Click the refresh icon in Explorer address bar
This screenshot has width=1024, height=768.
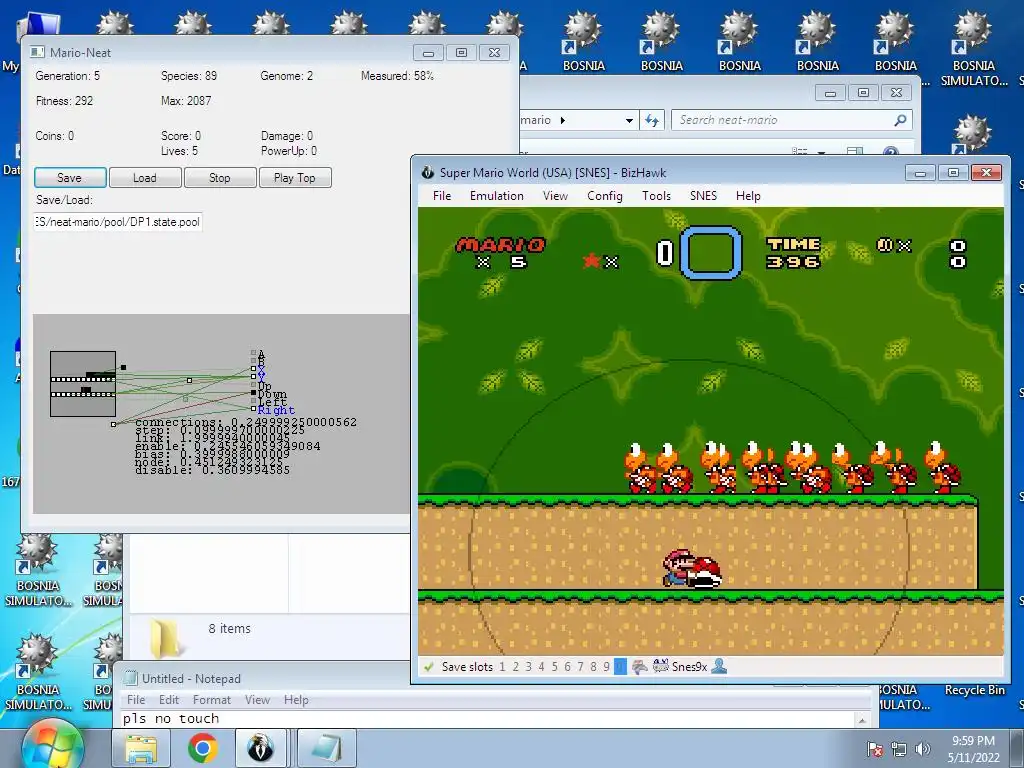[652, 120]
